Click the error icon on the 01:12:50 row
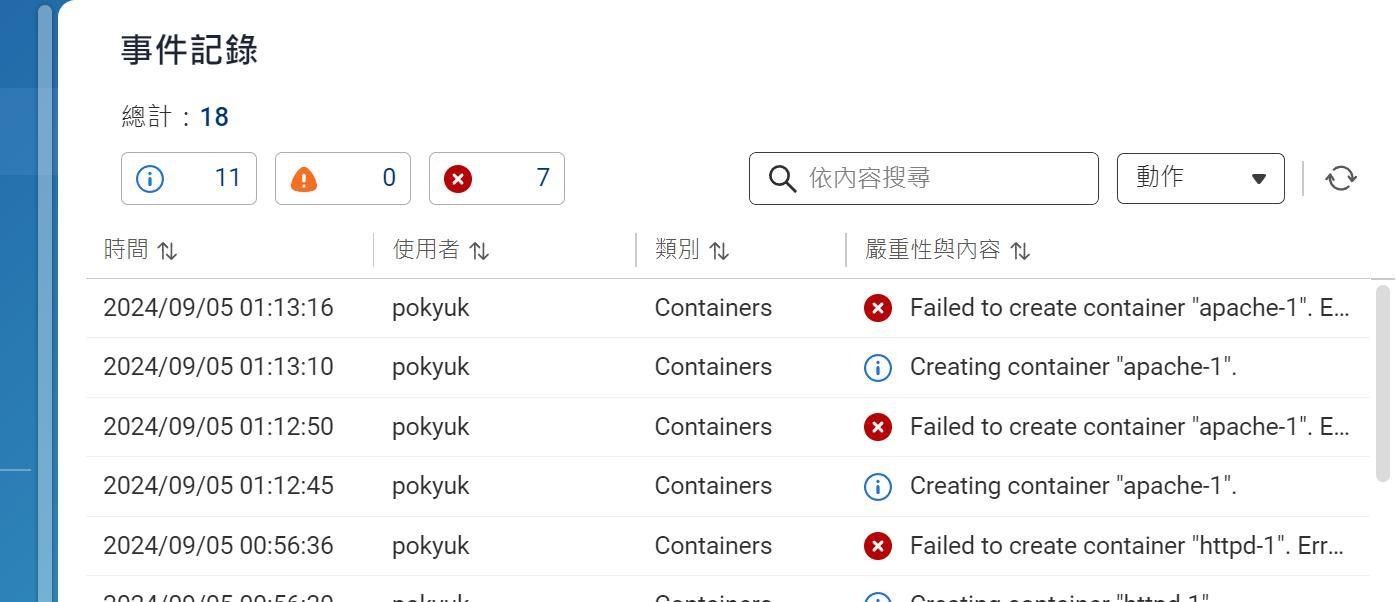Screen dimensions: 1396x602 pos(877,427)
